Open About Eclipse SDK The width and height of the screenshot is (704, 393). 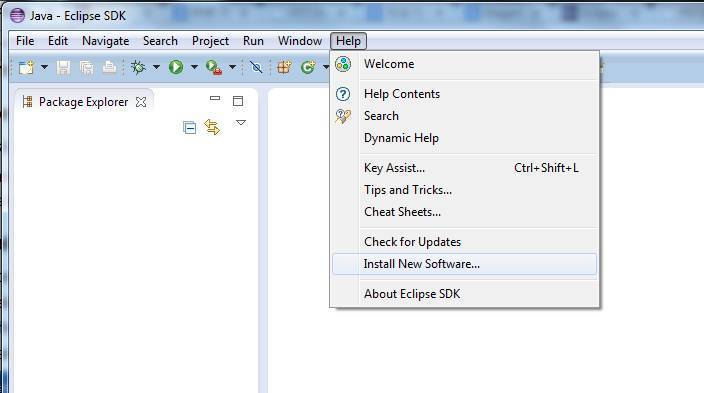(465, 294)
